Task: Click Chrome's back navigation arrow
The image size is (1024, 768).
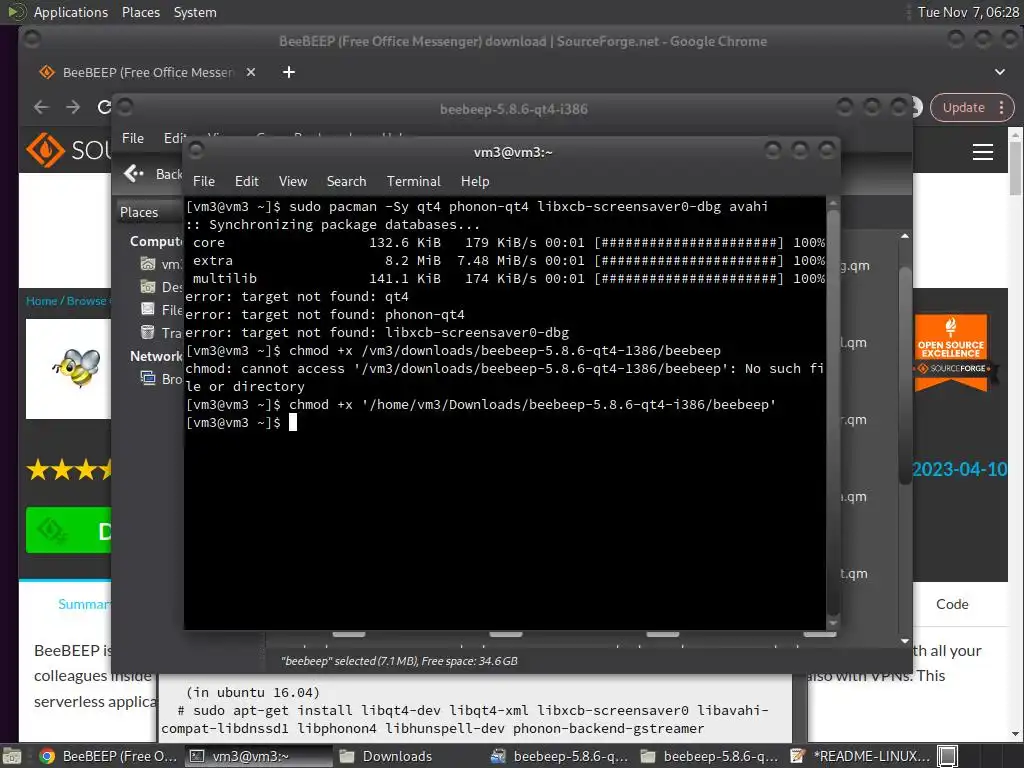Action: [41, 107]
